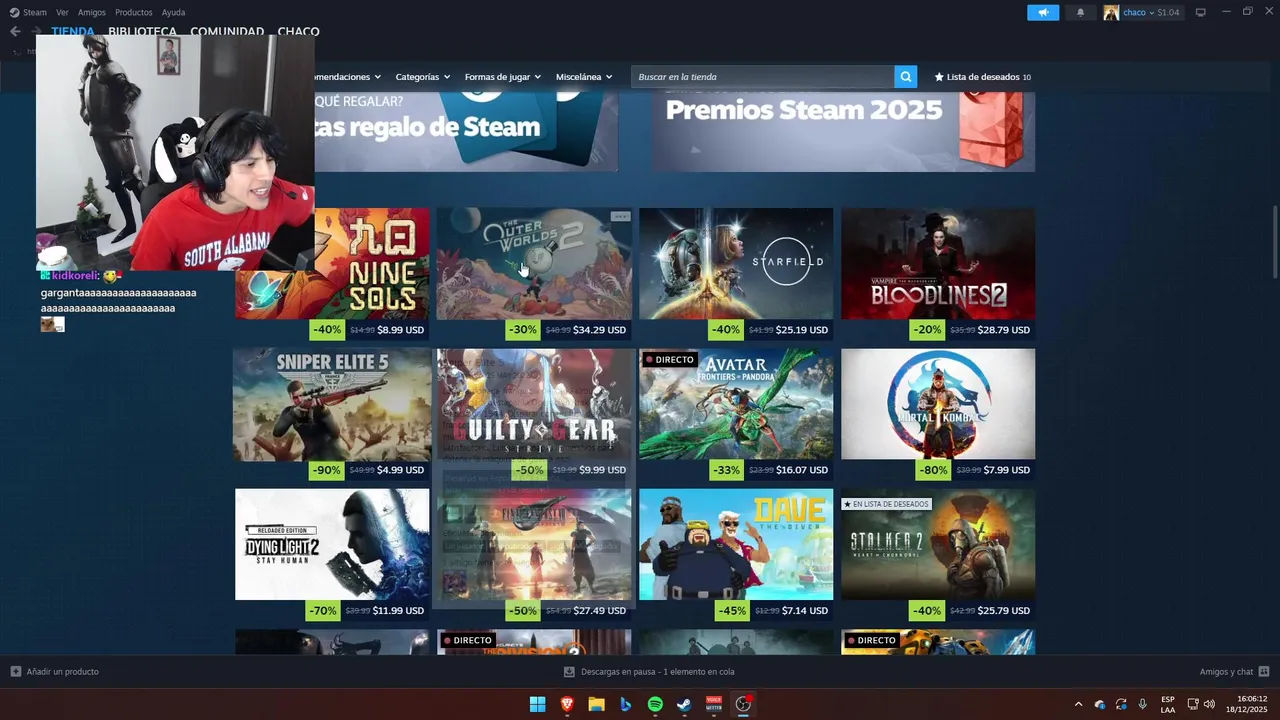Open the Mortal Kombat 1 capsule
The width and height of the screenshot is (1280, 720).
pyautogui.click(x=938, y=404)
